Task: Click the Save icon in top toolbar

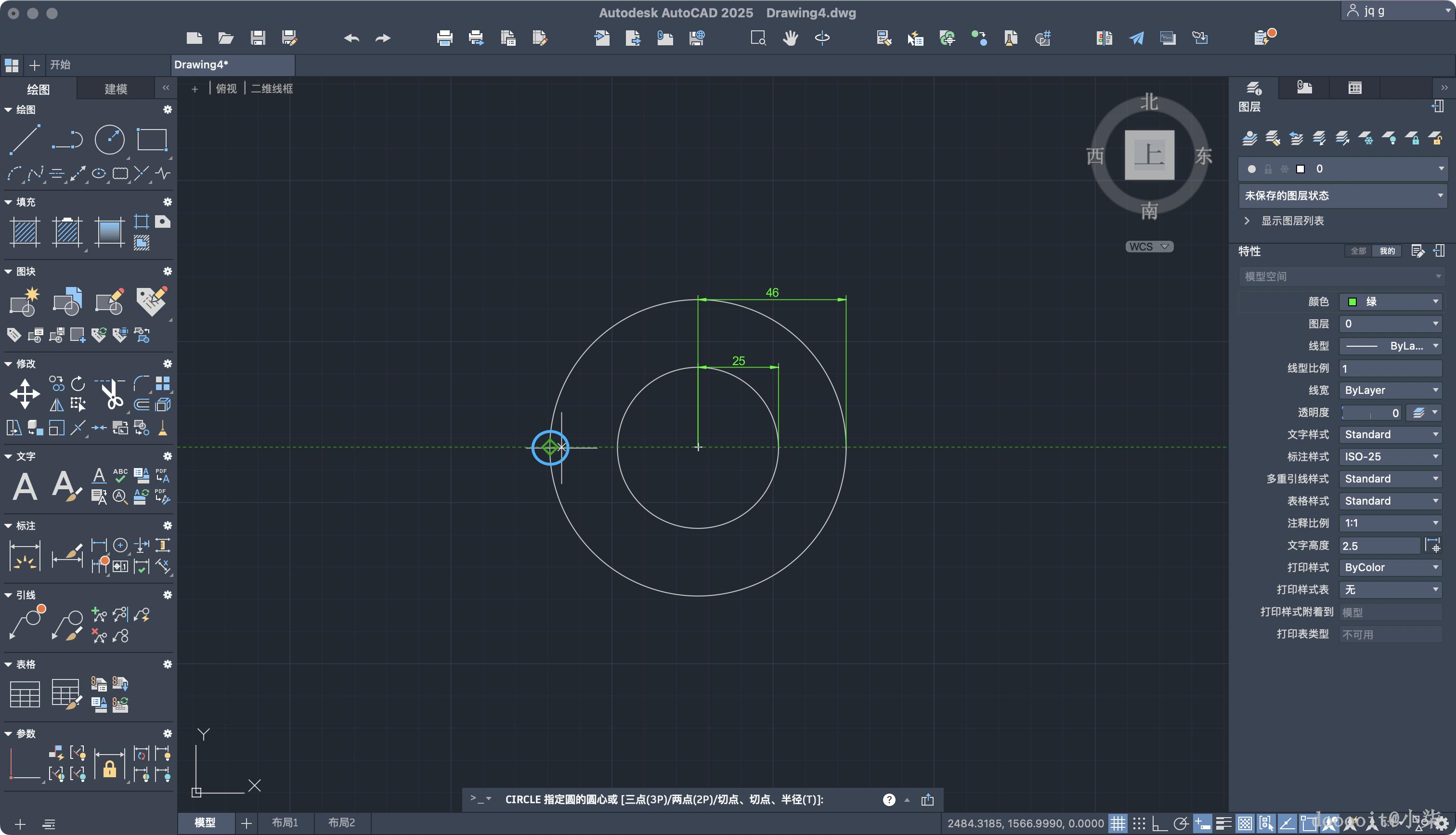Action: click(x=258, y=39)
